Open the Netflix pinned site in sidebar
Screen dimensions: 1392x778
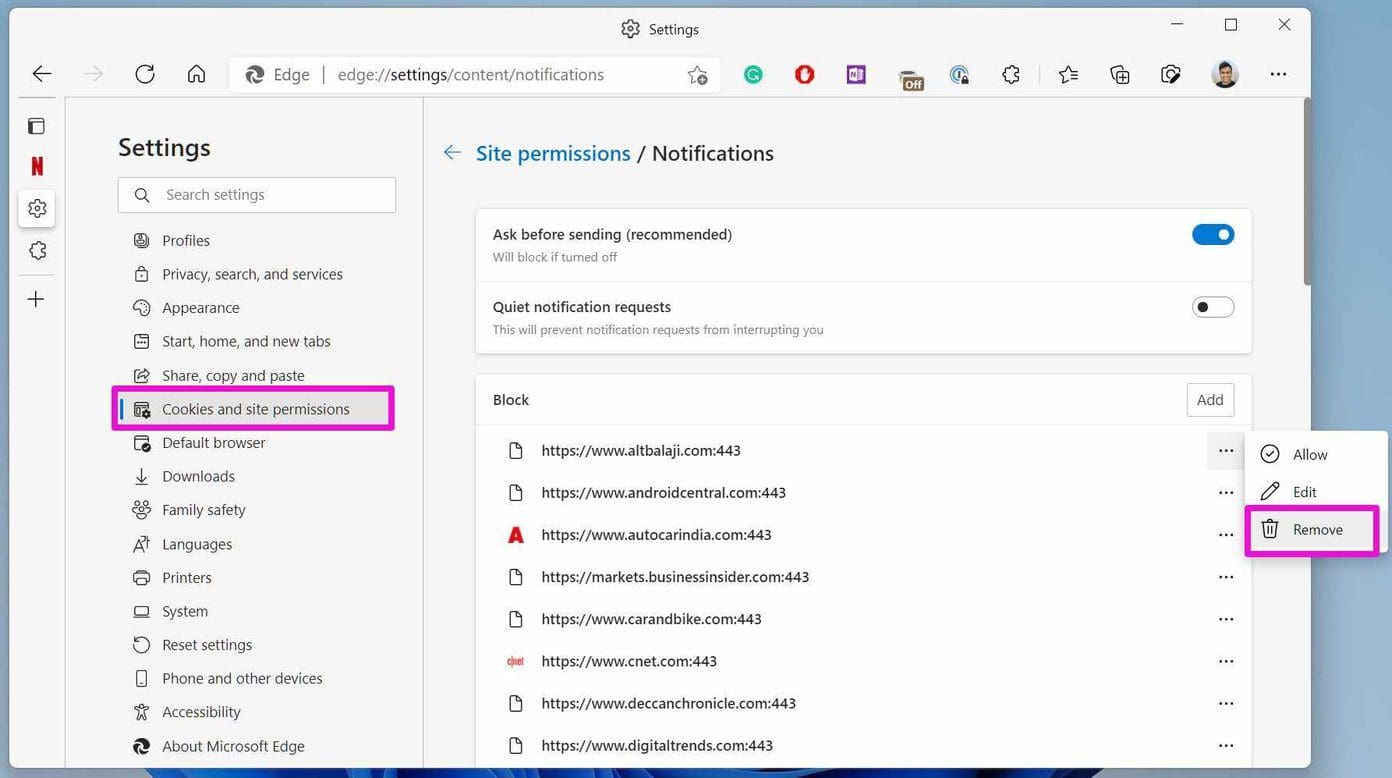tap(37, 165)
